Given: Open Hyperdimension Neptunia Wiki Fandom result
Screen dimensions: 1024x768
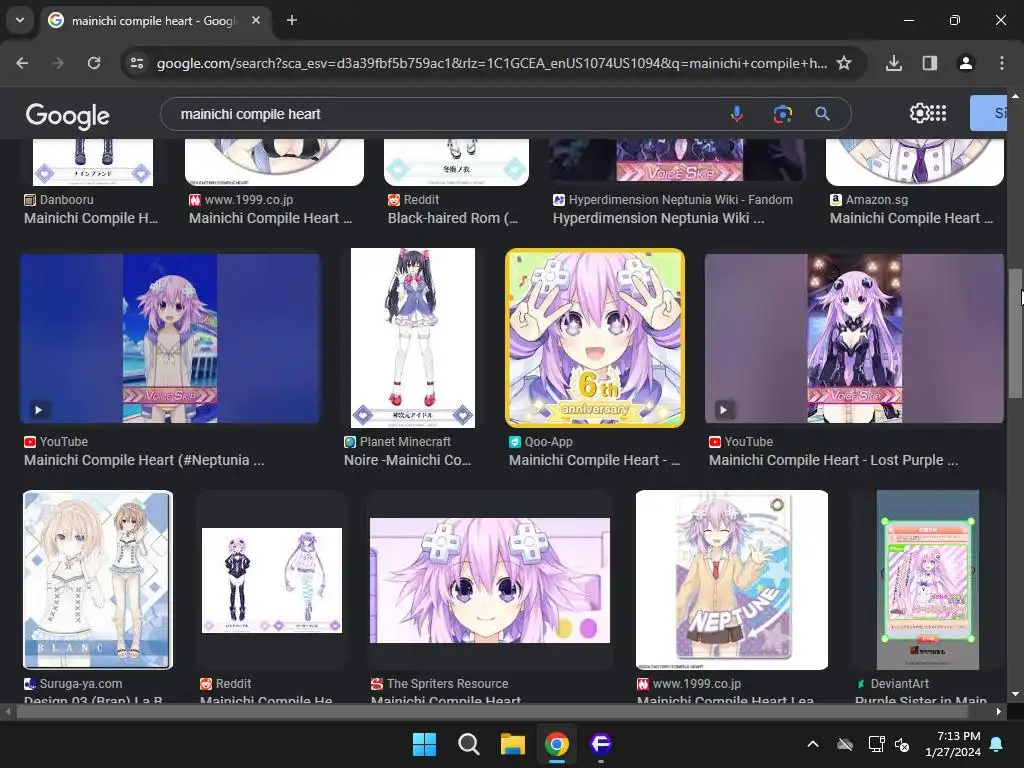Looking at the screenshot, I should coord(658,218).
